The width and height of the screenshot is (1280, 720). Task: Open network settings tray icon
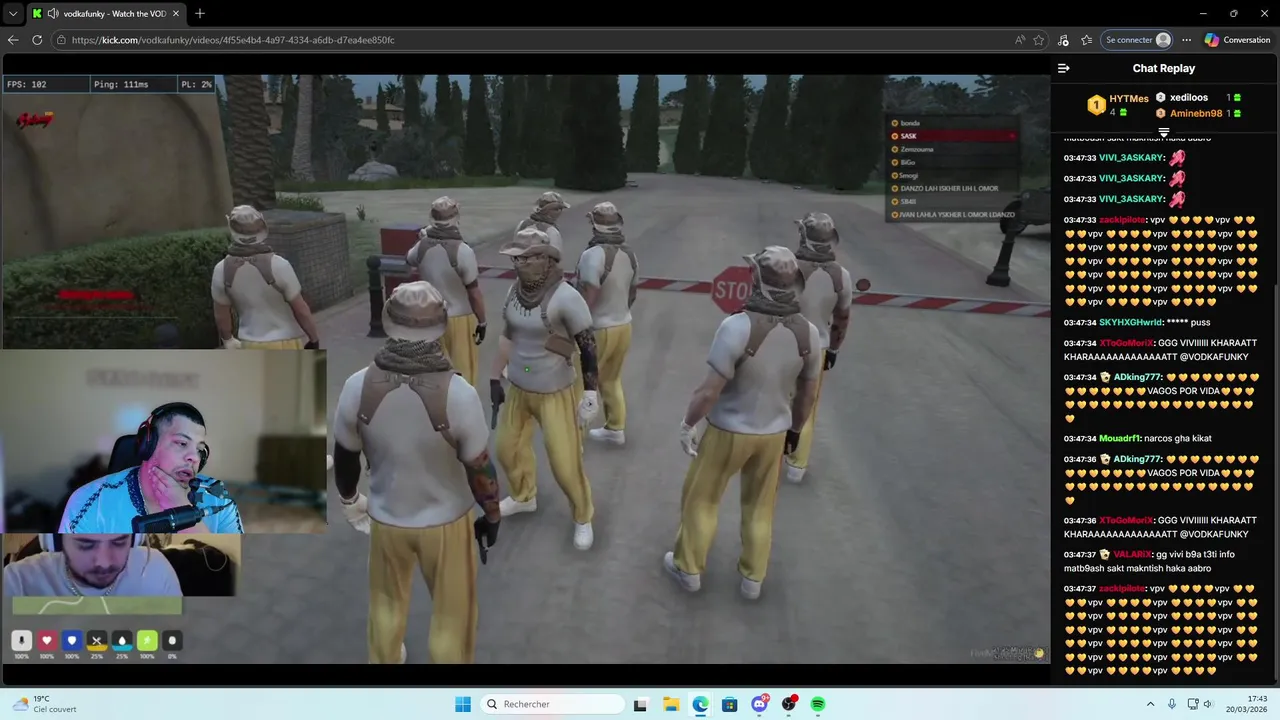pyautogui.click(x=1193, y=704)
